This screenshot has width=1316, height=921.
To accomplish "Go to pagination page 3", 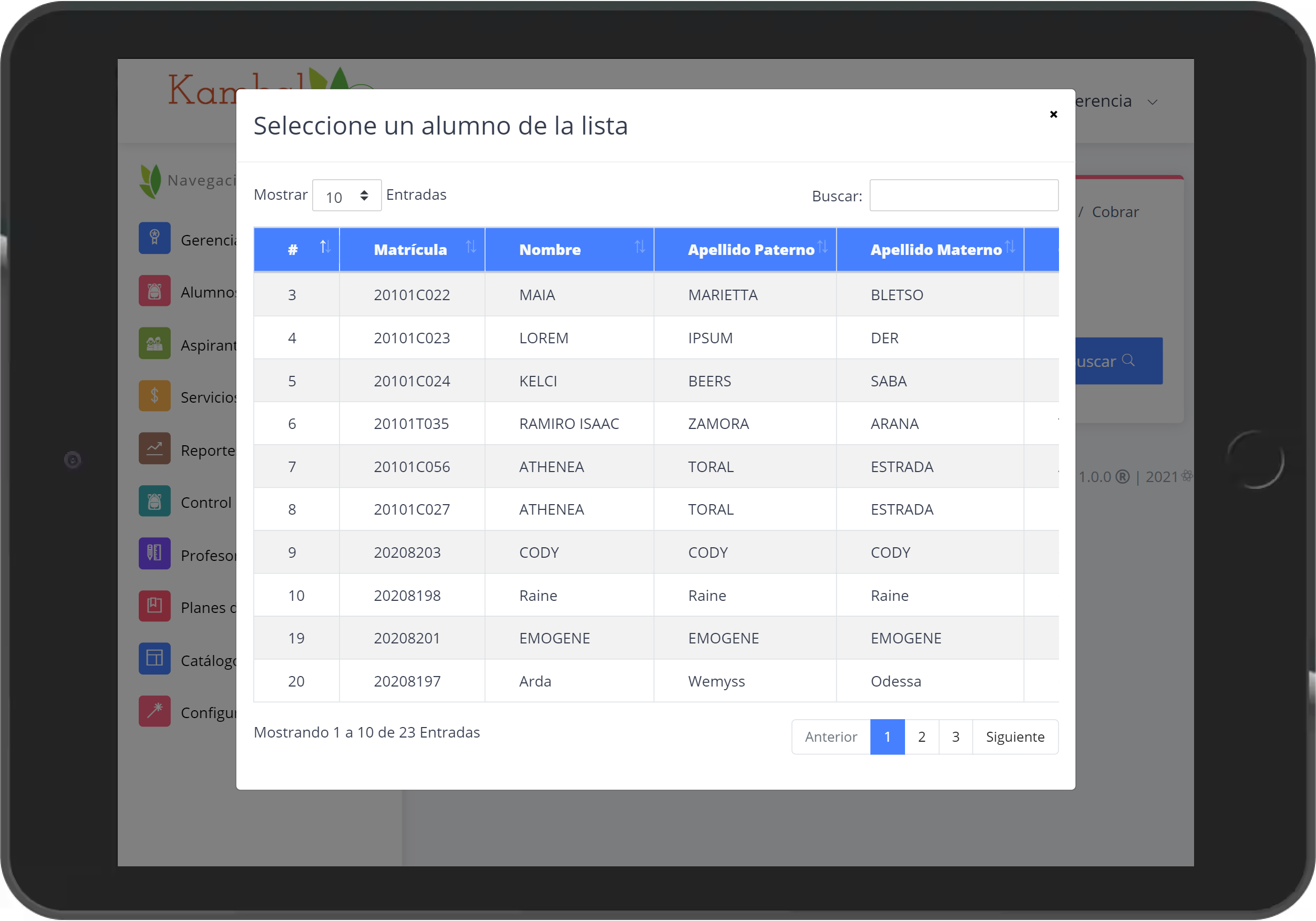I will coord(955,737).
